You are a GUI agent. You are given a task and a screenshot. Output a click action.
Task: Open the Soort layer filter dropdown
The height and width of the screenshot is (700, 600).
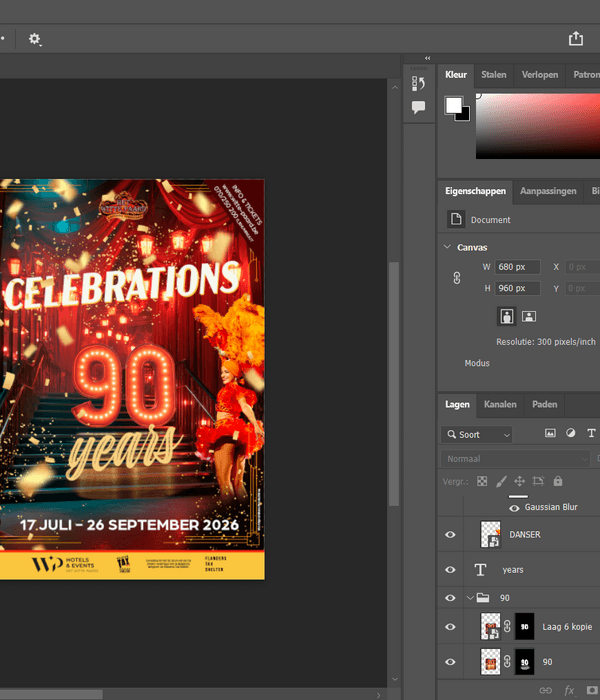tap(477, 435)
